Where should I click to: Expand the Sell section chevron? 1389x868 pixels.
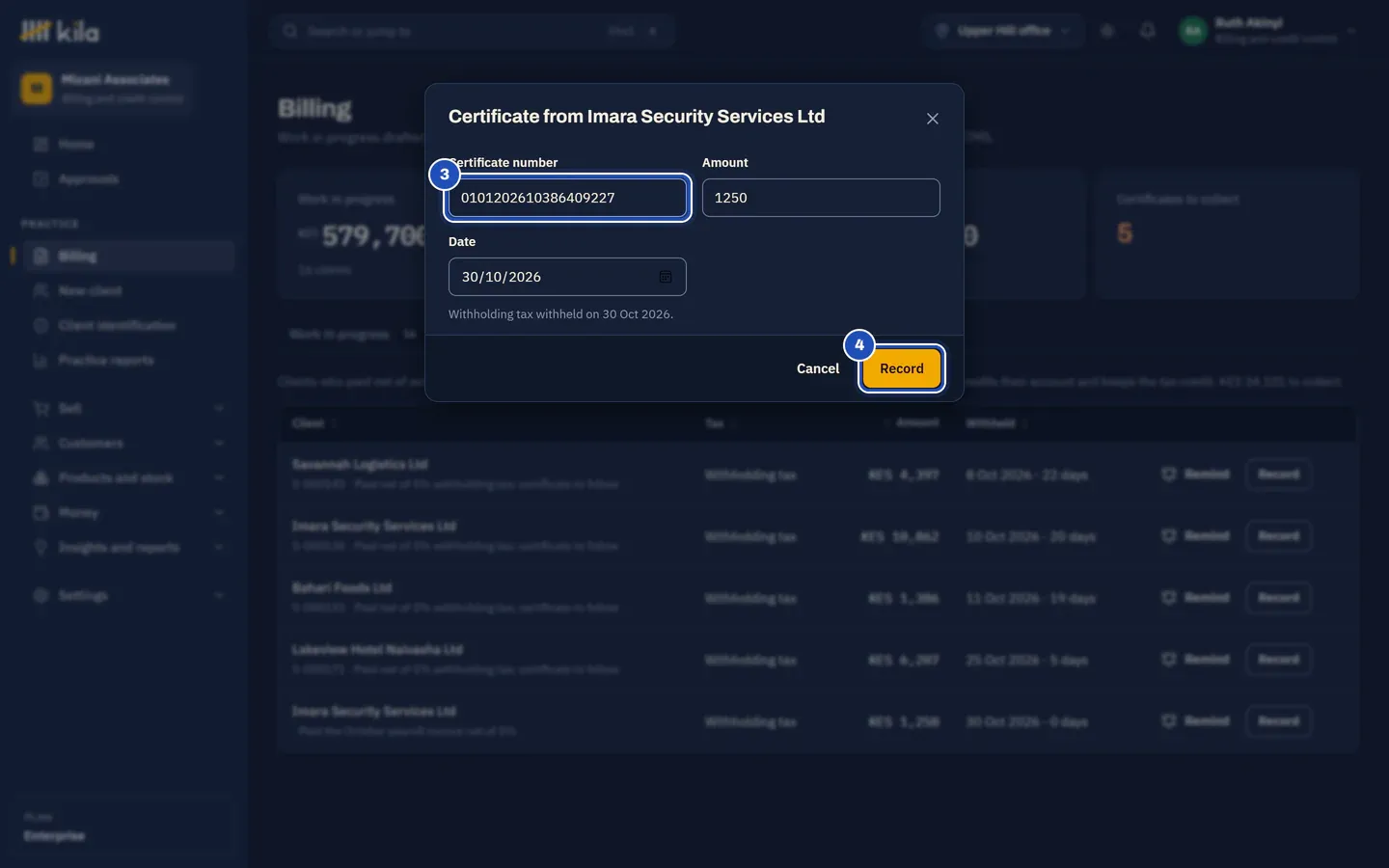[219, 408]
